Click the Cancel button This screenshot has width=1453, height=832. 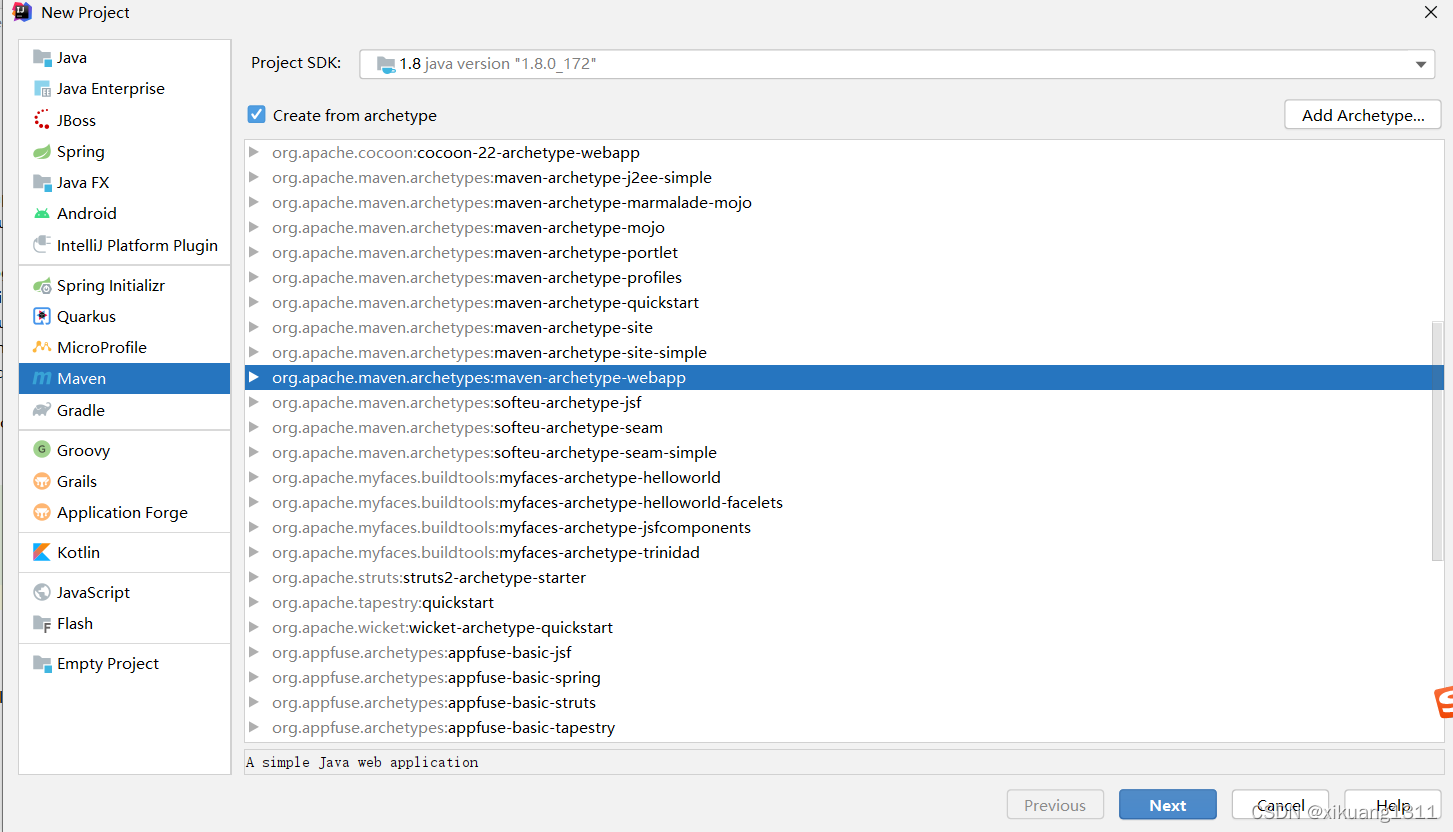click(1281, 805)
